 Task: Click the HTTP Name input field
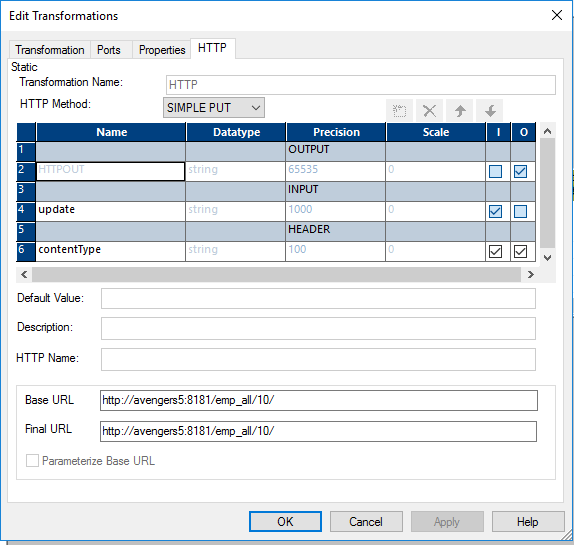click(318, 359)
